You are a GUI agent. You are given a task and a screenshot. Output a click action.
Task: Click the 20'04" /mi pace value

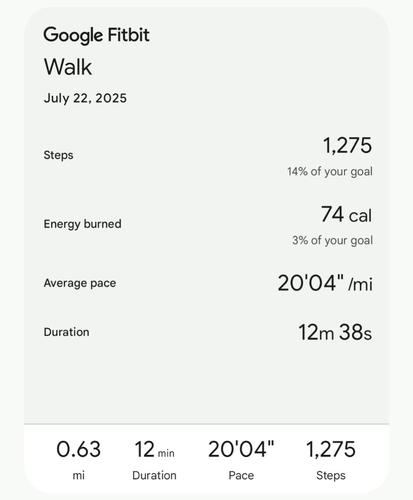tap(325, 283)
